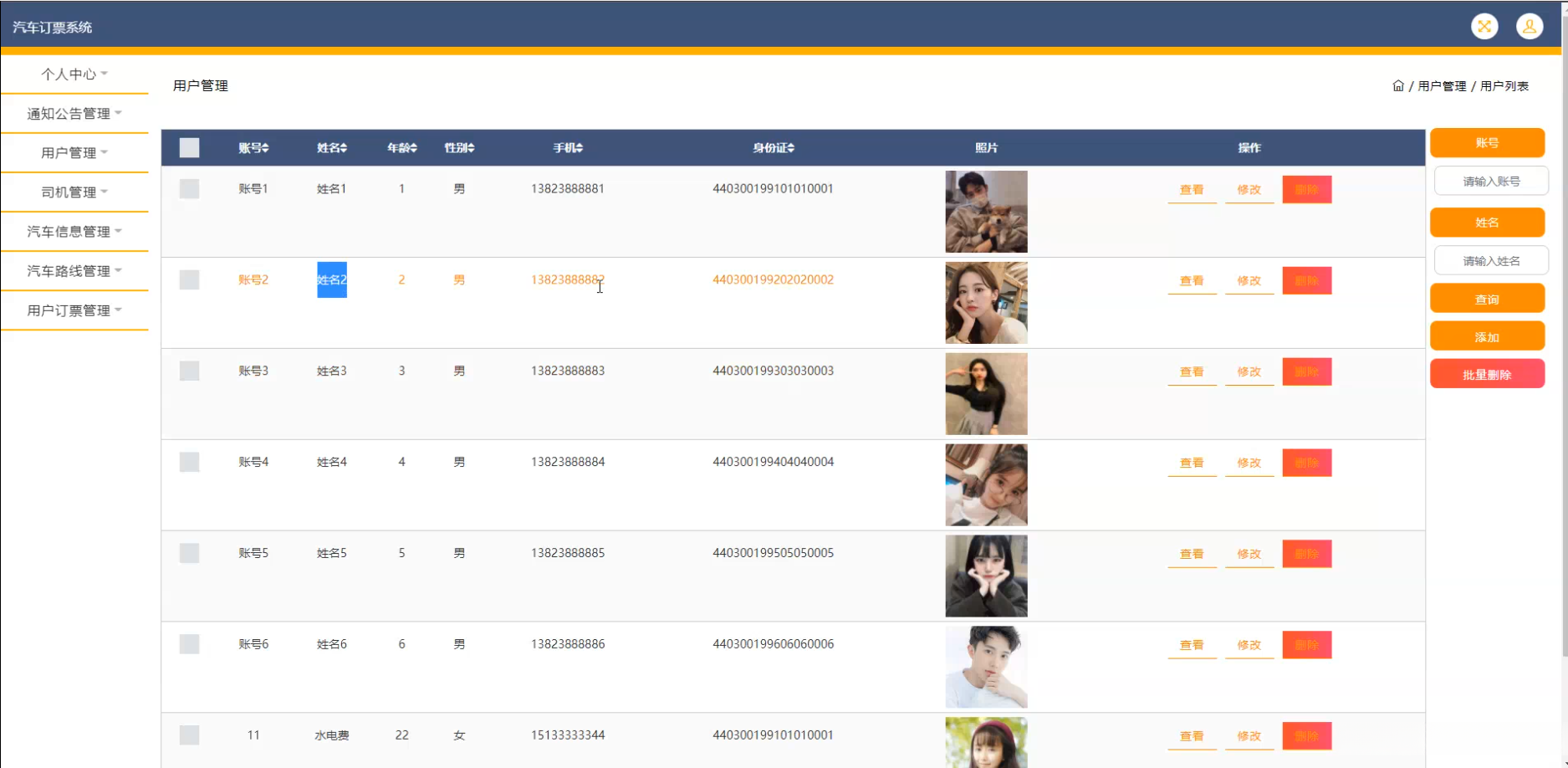Check the row checkbox for 账号5
This screenshot has width=1568, height=768.
point(190,554)
